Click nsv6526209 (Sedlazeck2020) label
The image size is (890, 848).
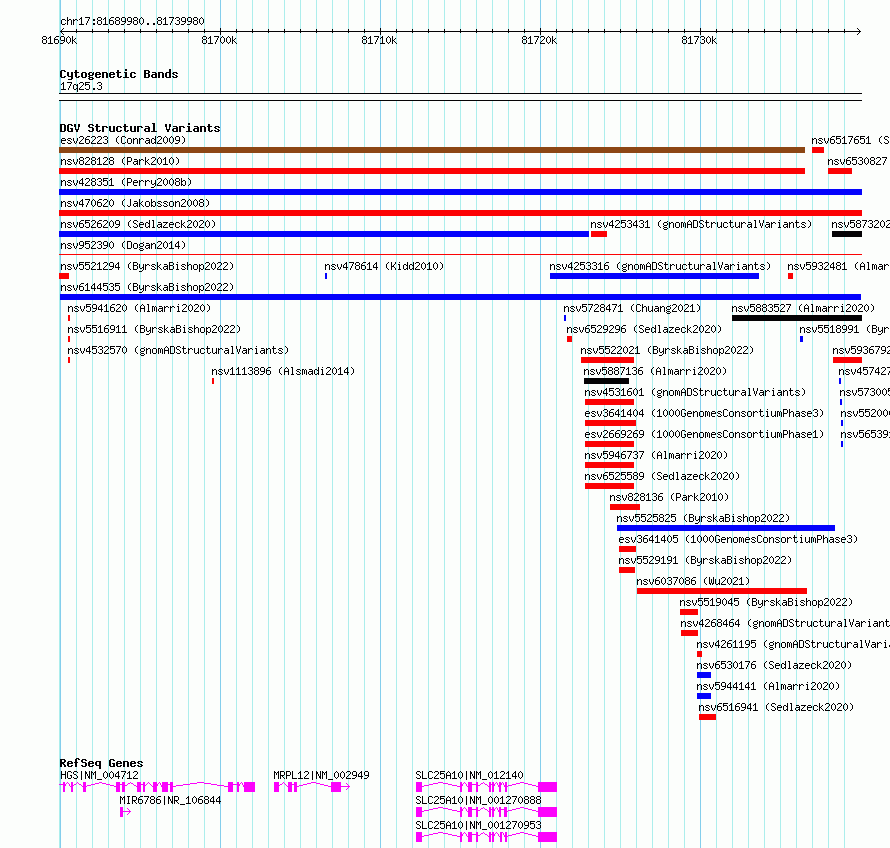click(x=138, y=224)
